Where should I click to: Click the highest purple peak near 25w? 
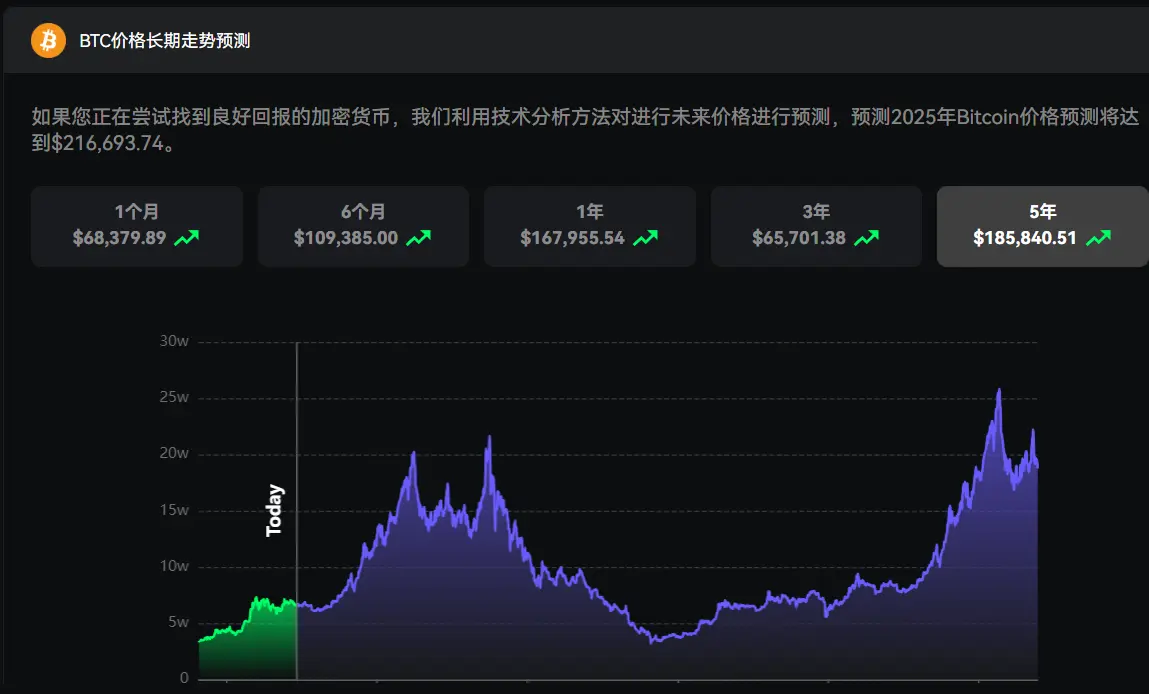coord(999,391)
